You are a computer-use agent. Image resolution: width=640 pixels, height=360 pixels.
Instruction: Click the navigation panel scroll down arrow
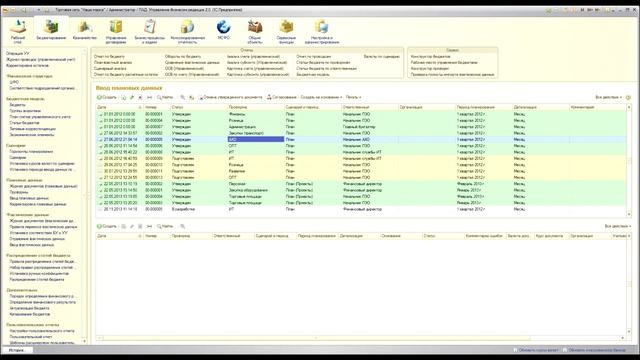point(85,342)
